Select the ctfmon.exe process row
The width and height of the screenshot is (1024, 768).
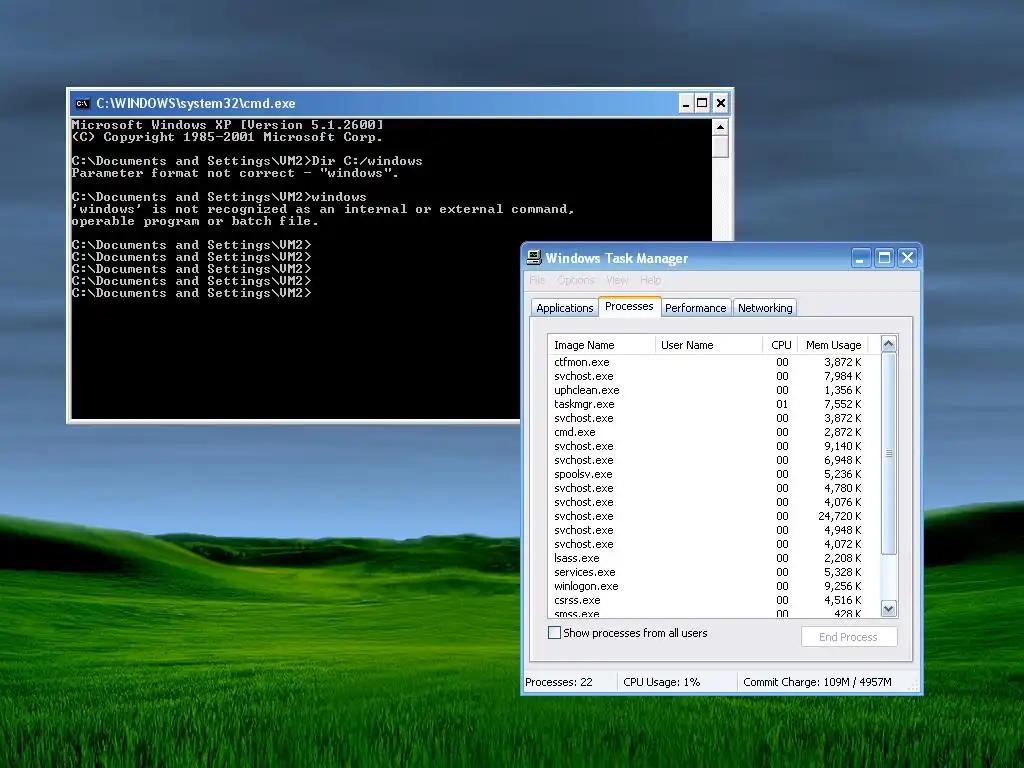pos(714,362)
